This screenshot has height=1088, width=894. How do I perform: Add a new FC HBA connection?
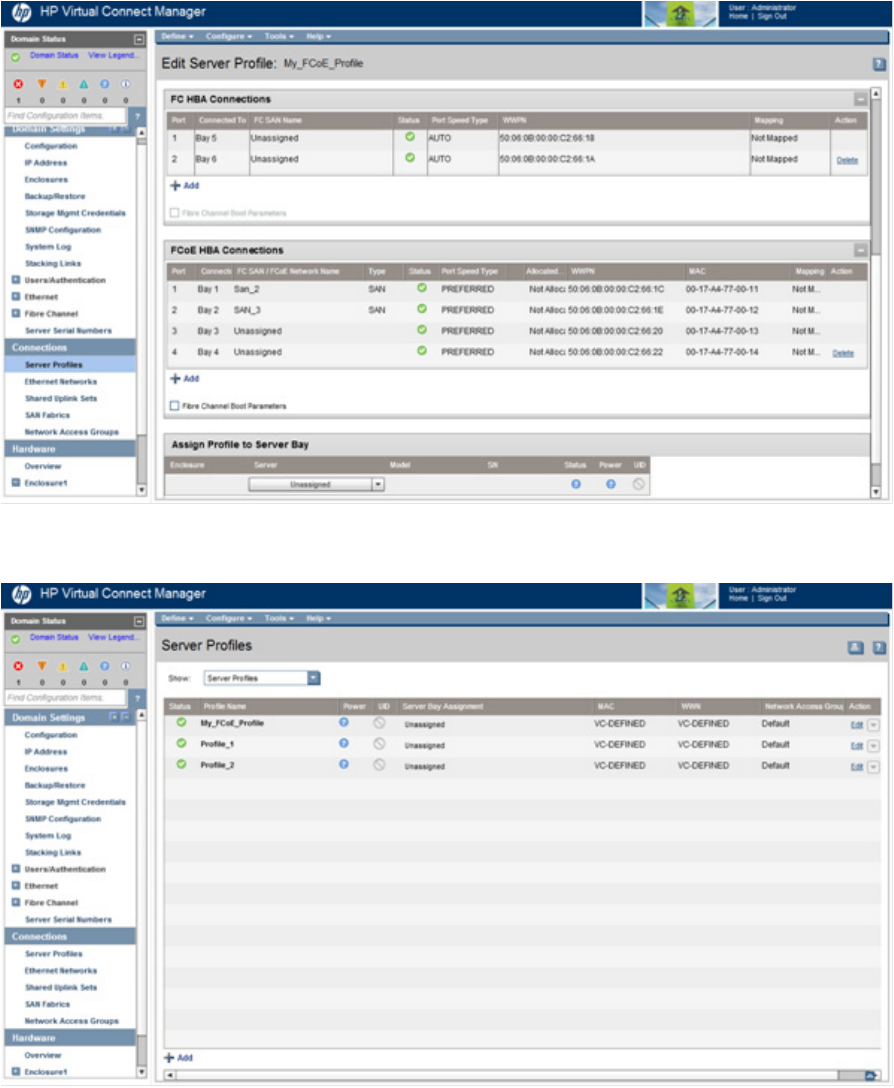pos(185,185)
